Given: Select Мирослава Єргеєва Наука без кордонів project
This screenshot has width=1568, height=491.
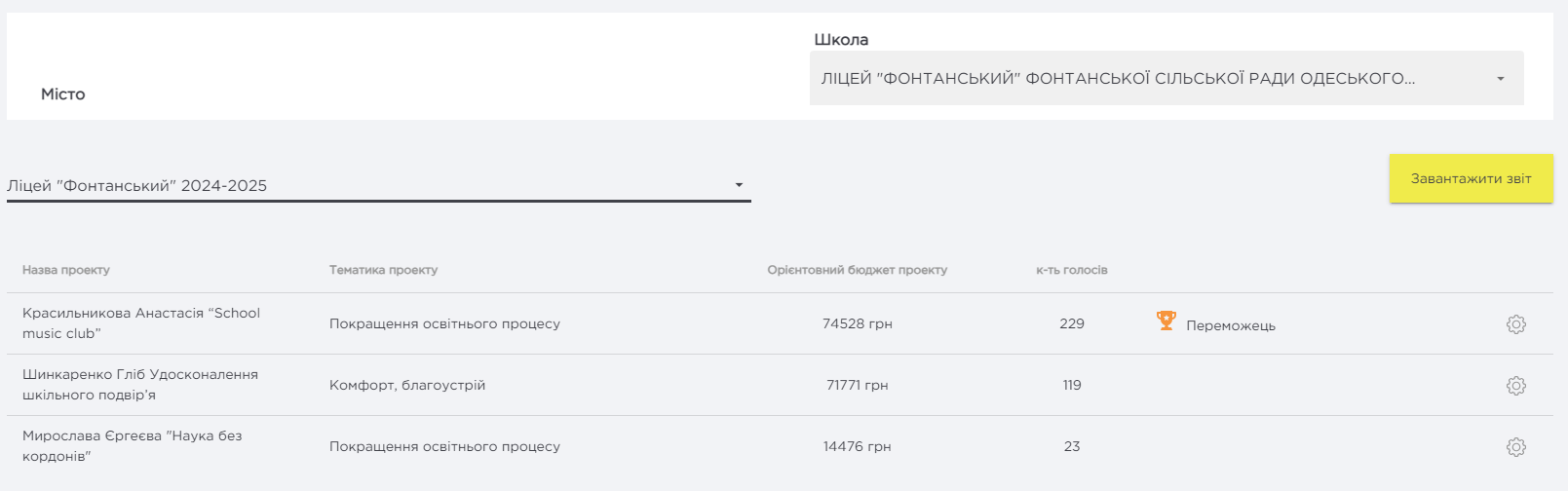Looking at the screenshot, I should (x=133, y=446).
